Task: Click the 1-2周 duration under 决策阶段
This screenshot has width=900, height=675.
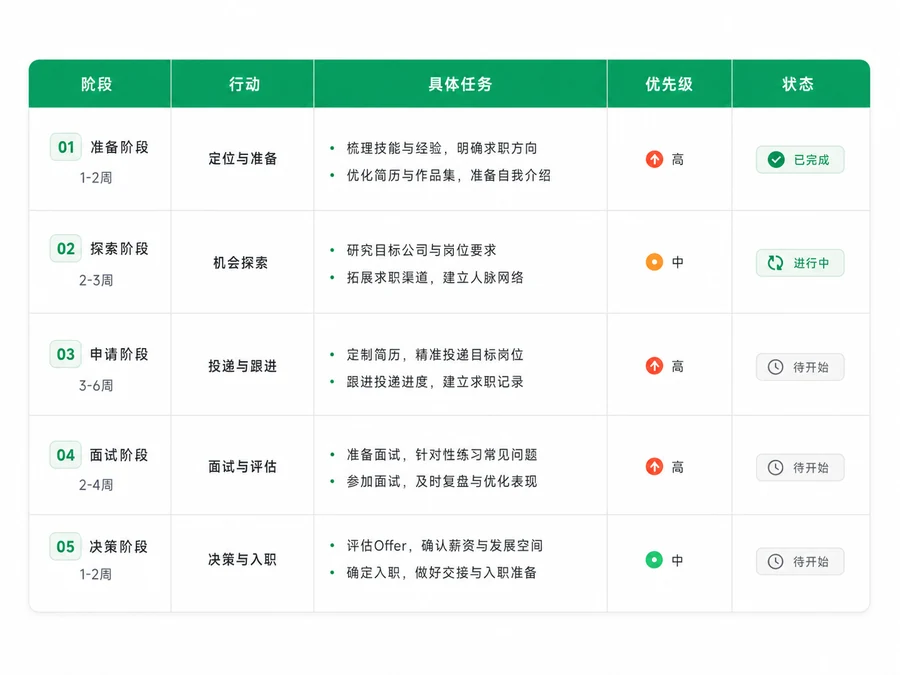Action: [96, 574]
